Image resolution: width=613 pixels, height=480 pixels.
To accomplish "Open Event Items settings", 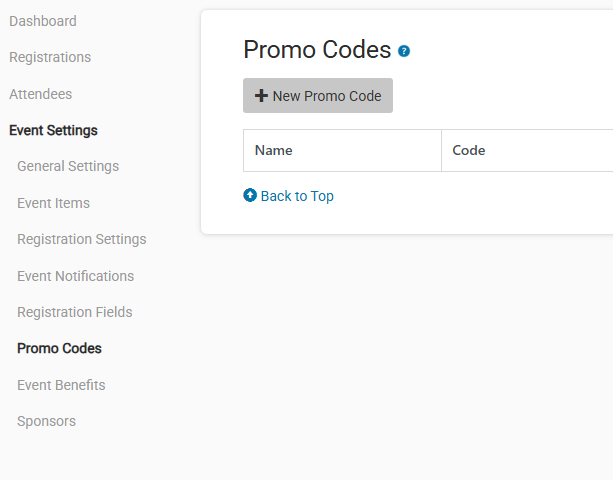I will click(x=53, y=203).
